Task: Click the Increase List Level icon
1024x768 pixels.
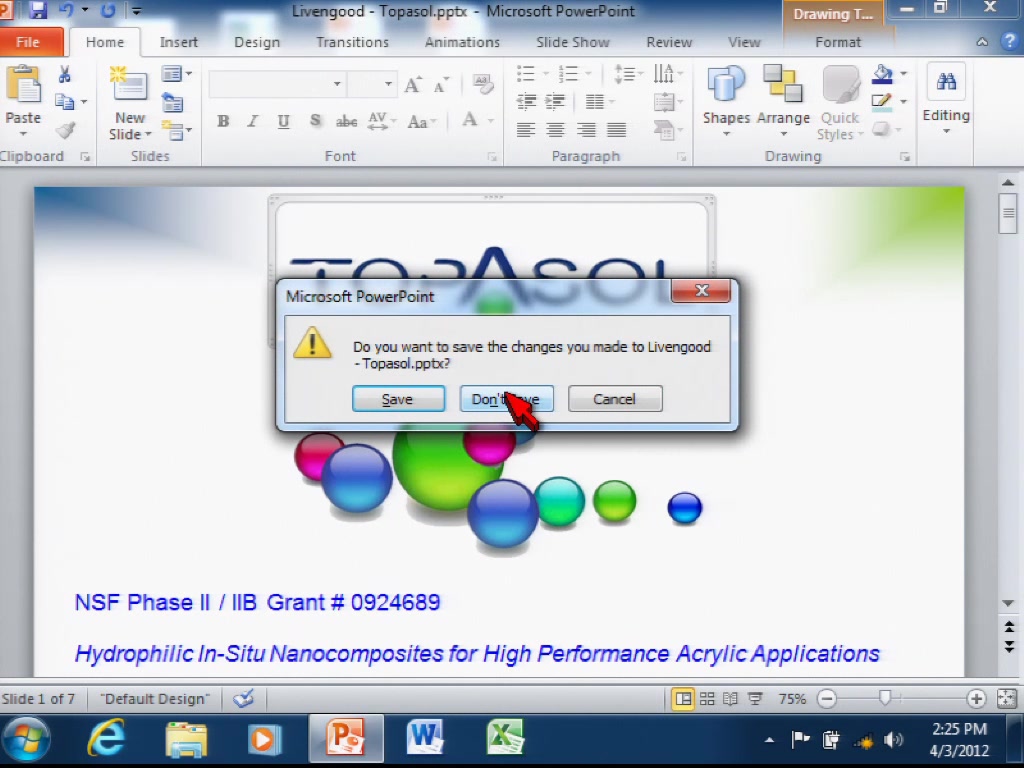Action: [x=555, y=101]
